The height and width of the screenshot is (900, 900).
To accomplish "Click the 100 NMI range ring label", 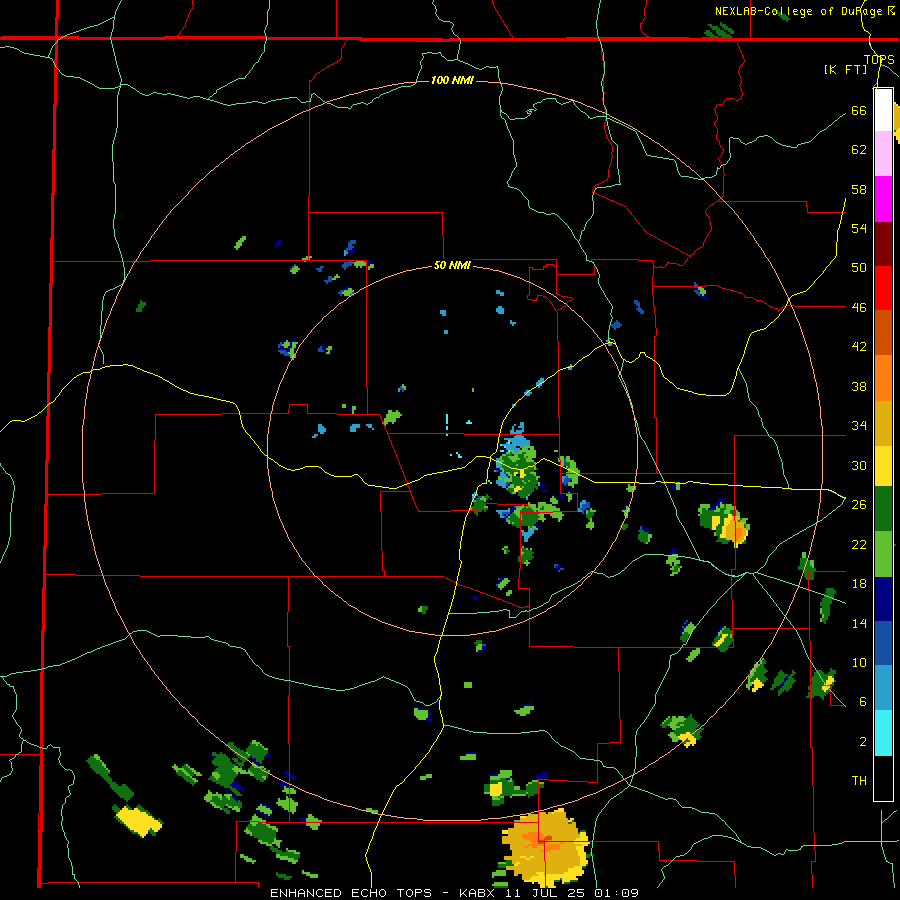I will point(452,80).
